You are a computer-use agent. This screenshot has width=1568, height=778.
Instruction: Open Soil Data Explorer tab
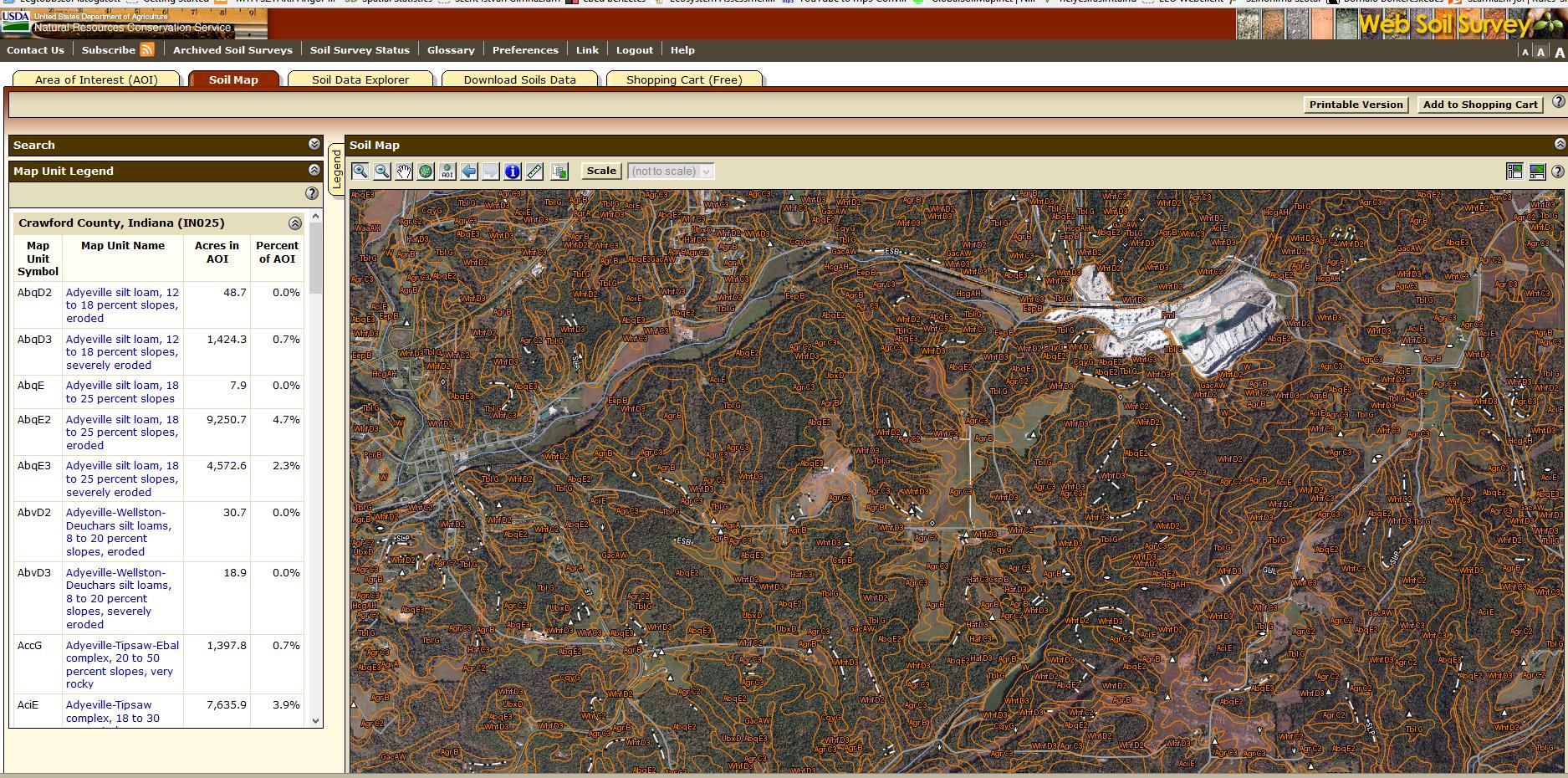click(360, 79)
